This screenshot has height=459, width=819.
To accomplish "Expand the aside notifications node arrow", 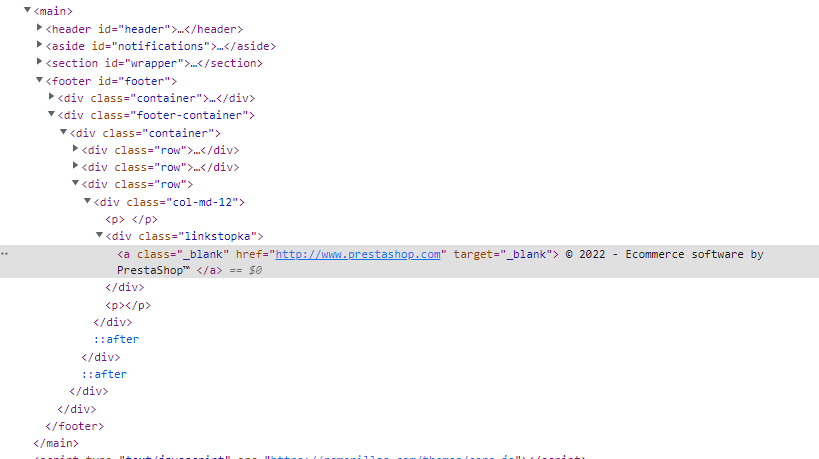I will click(x=39, y=44).
